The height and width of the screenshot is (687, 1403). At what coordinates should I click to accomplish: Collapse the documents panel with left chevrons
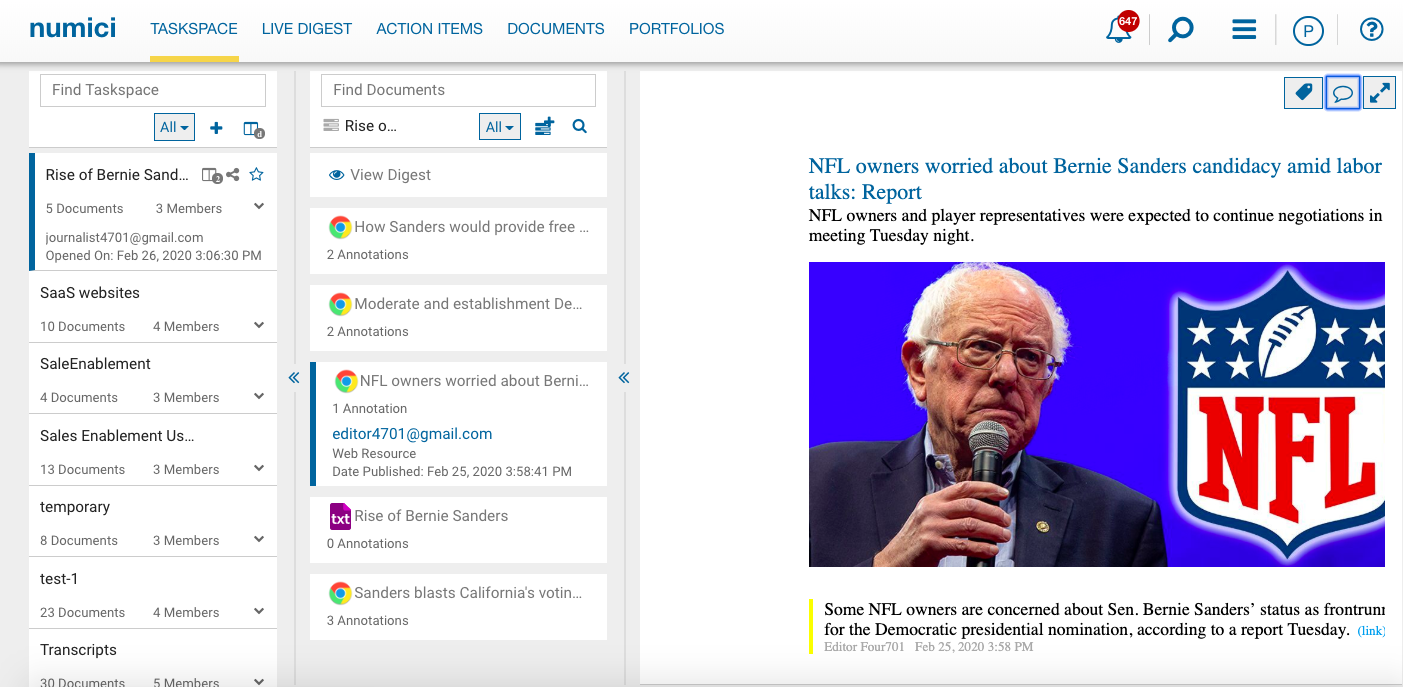tap(624, 377)
